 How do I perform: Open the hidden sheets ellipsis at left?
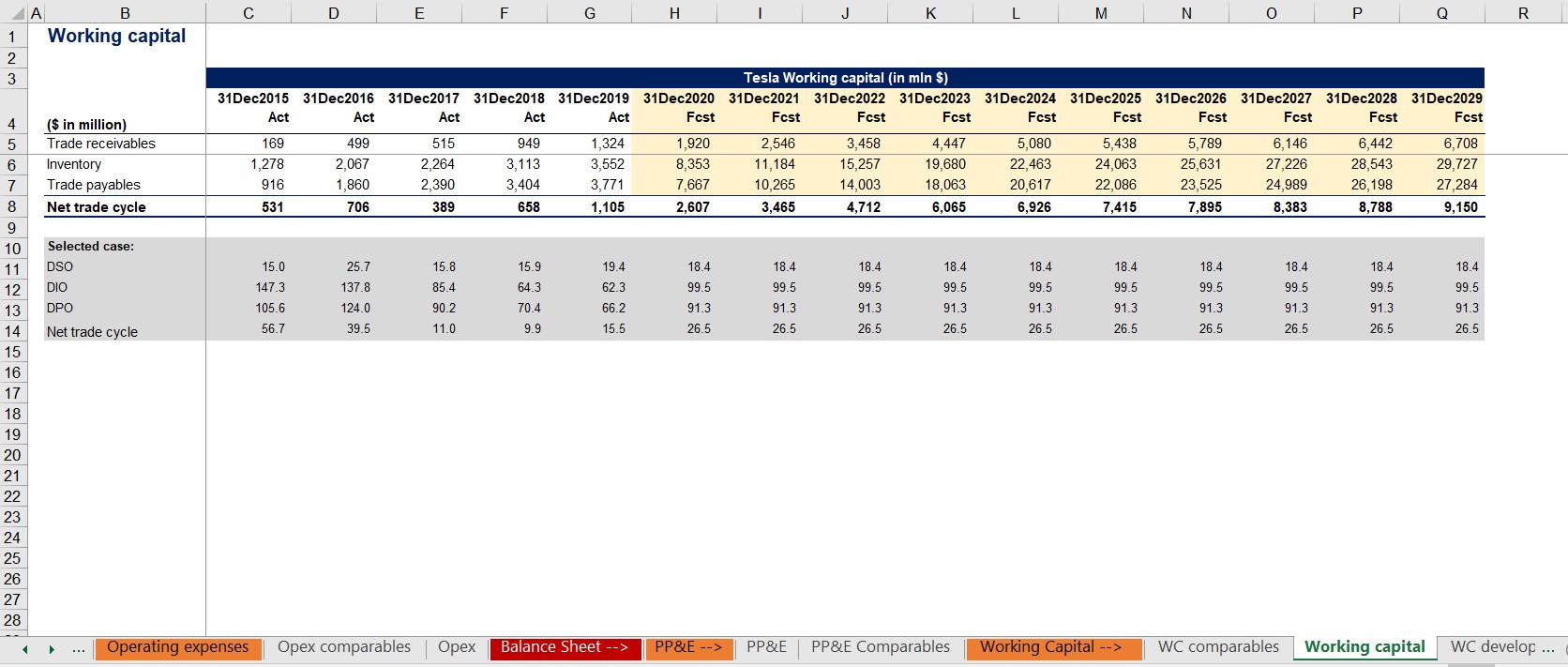(79, 648)
